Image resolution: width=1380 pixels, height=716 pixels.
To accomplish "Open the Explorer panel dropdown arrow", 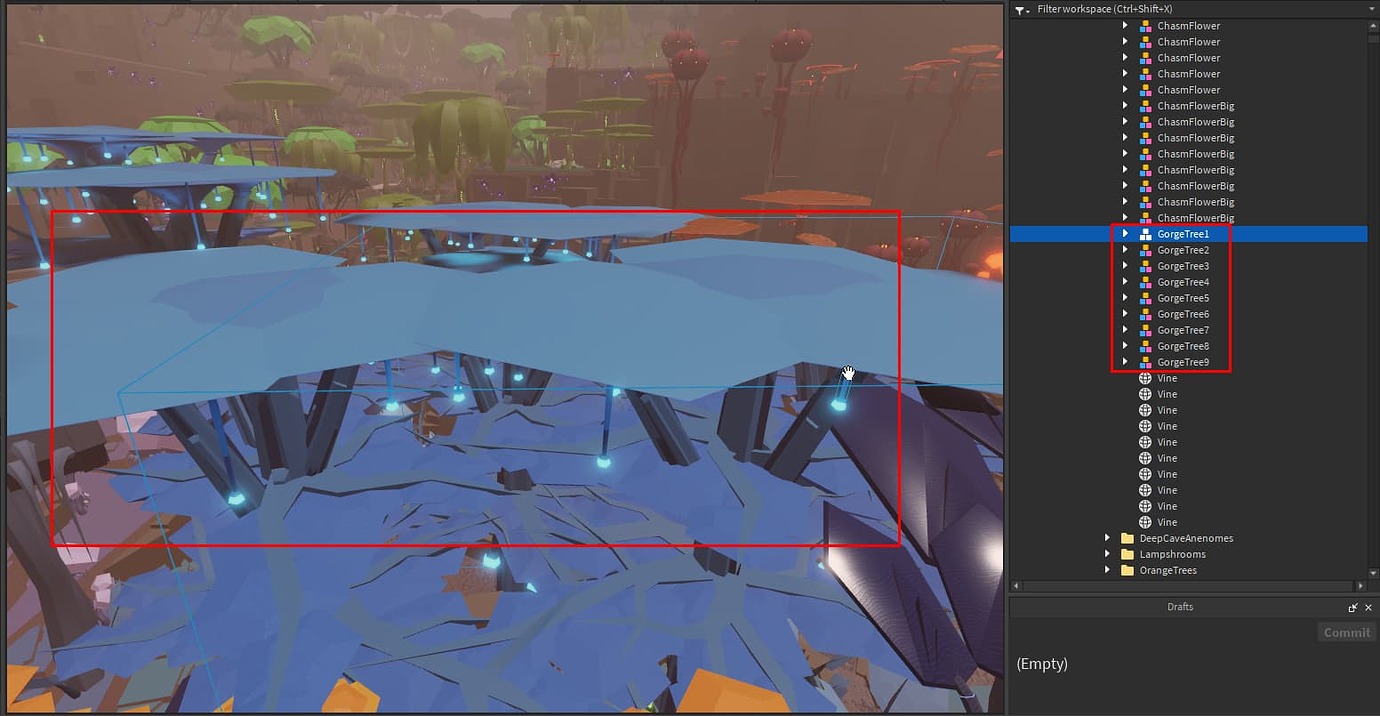I will pos(1371,9).
